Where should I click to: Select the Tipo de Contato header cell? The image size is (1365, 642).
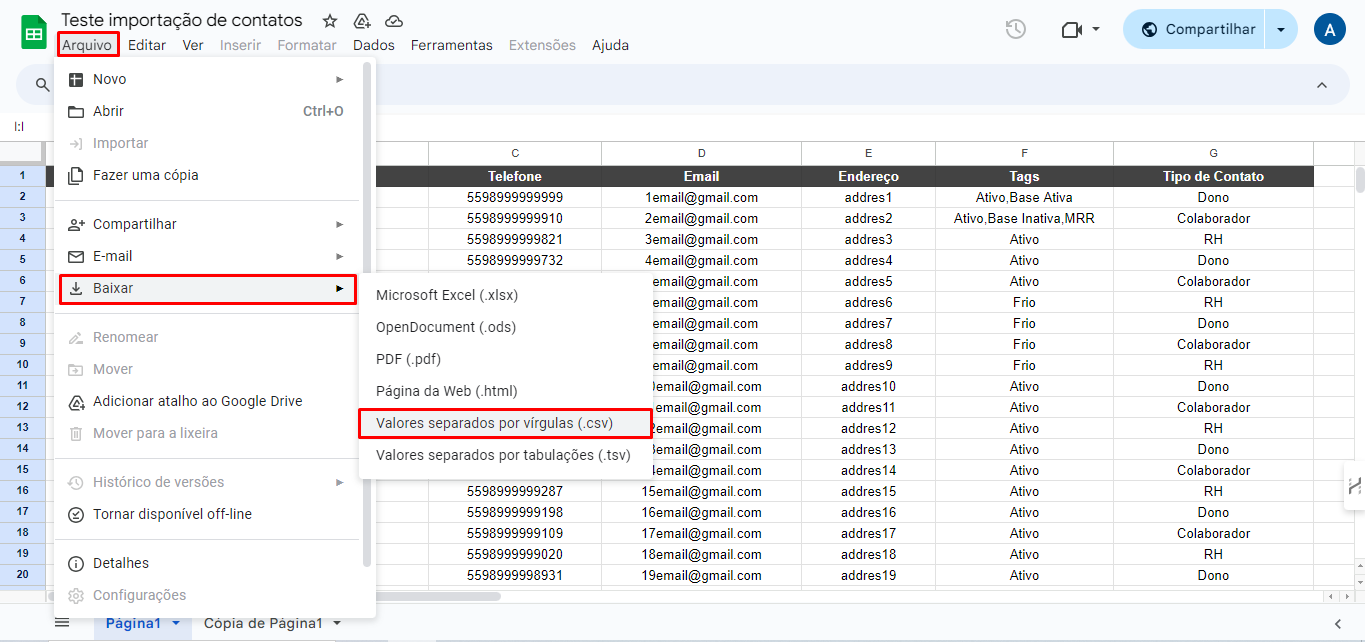[x=1213, y=177]
